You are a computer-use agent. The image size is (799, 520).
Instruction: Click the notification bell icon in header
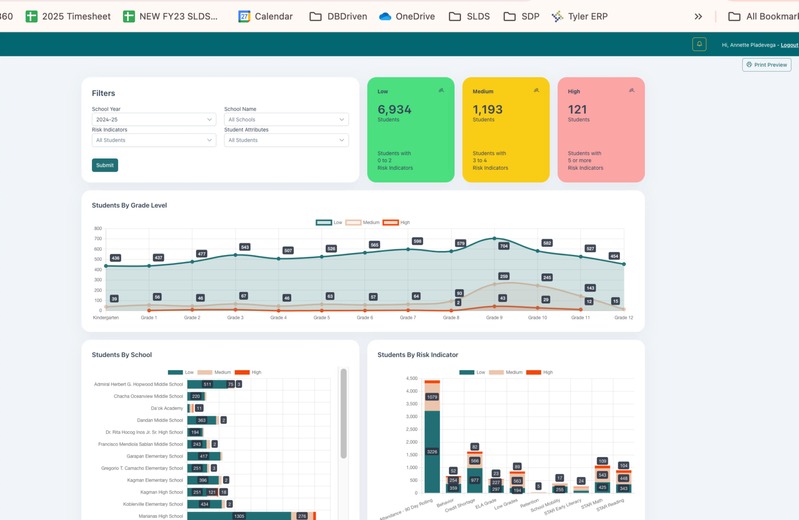click(x=699, y=44)
